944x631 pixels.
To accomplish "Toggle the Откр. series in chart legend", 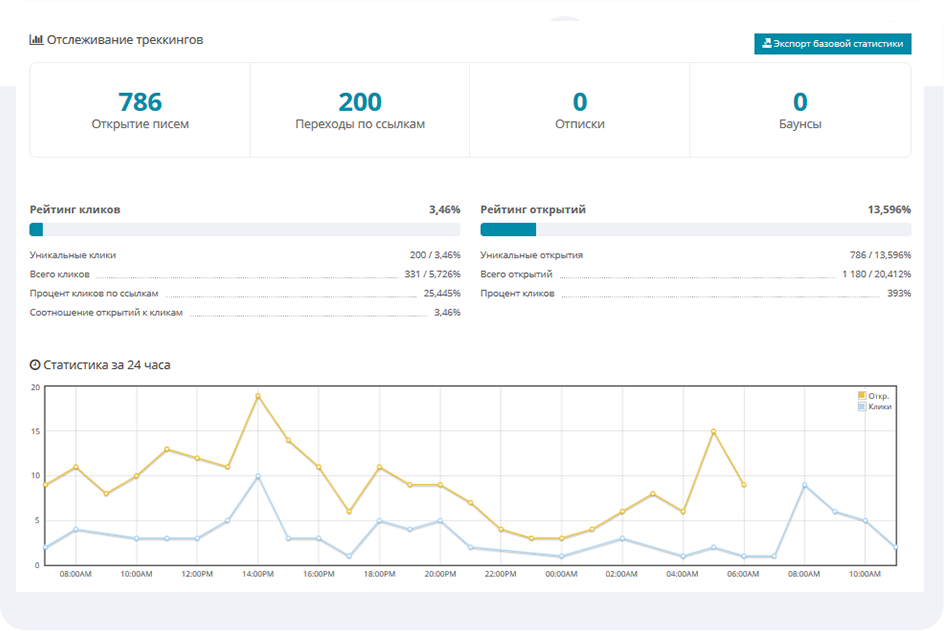I will point(873,396).
